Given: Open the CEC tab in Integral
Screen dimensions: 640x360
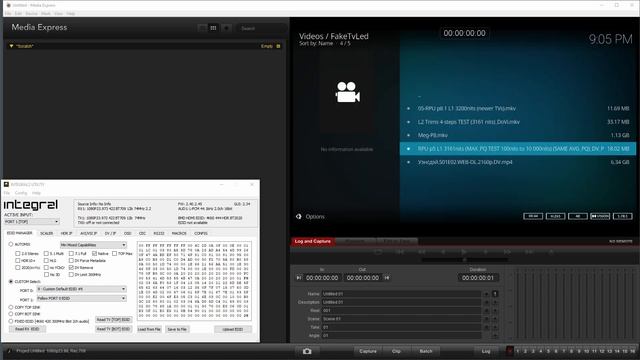Looking at the screenshot, I should (x=142, y=233).
